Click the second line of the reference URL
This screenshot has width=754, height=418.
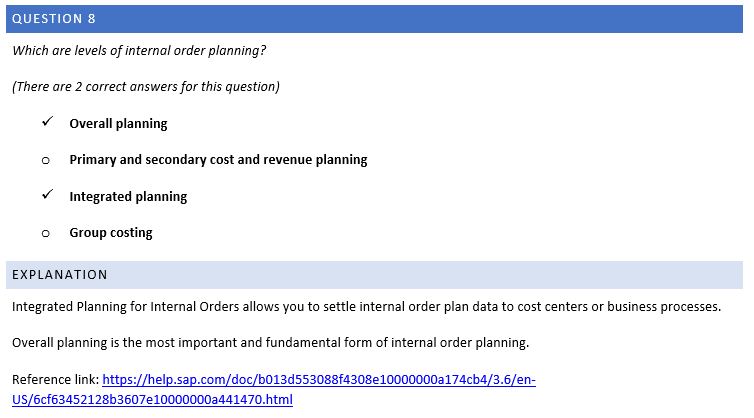[x=152, y=400]
